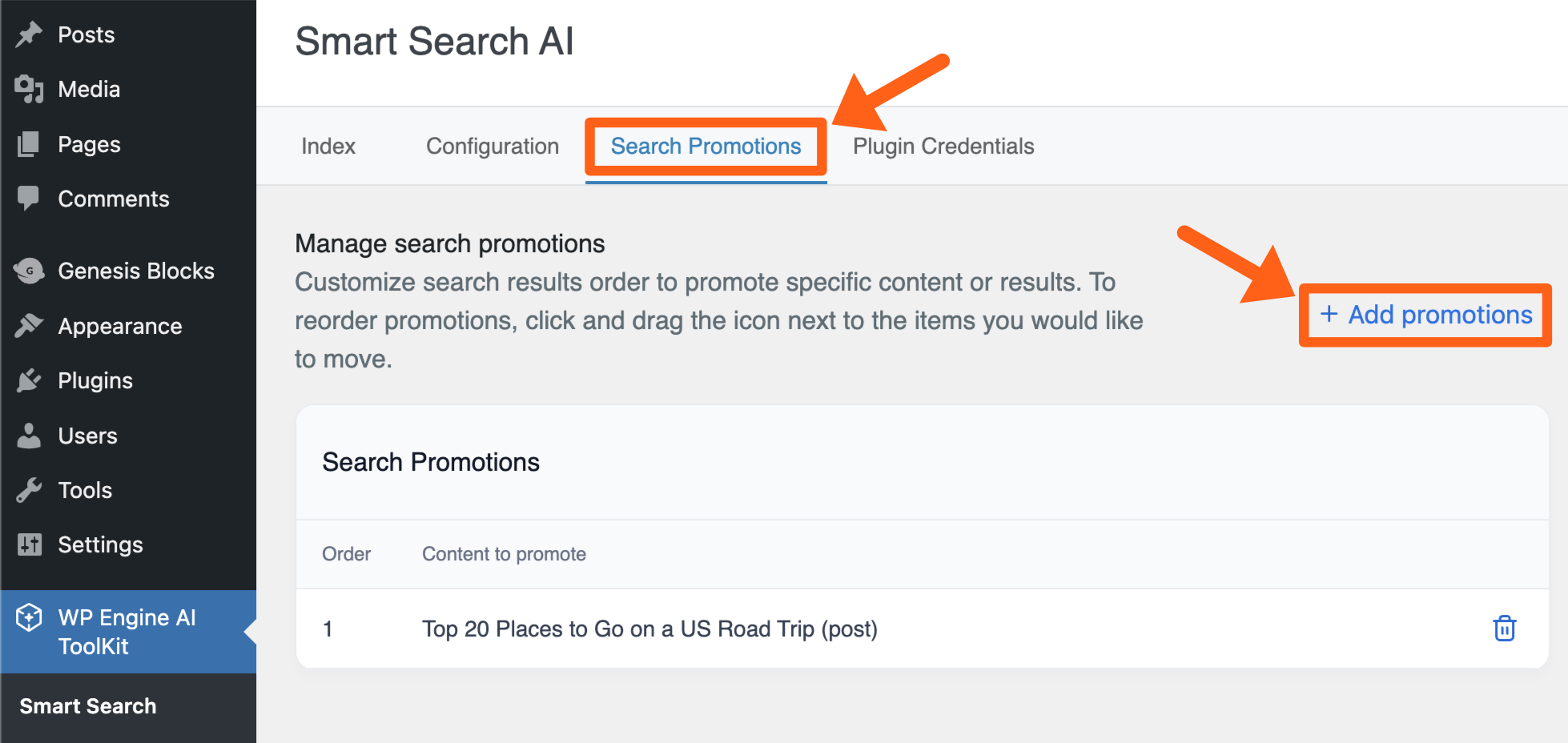This screenshot has height=743, width=1568.
Task: Click the Posts pushpin icon
Action: click(29, 34)
